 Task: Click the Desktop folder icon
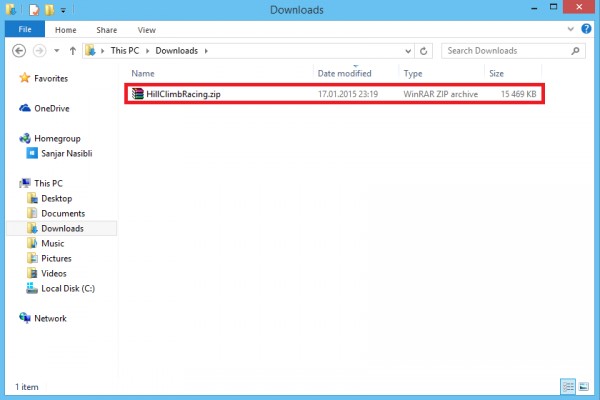coord(32,198)
